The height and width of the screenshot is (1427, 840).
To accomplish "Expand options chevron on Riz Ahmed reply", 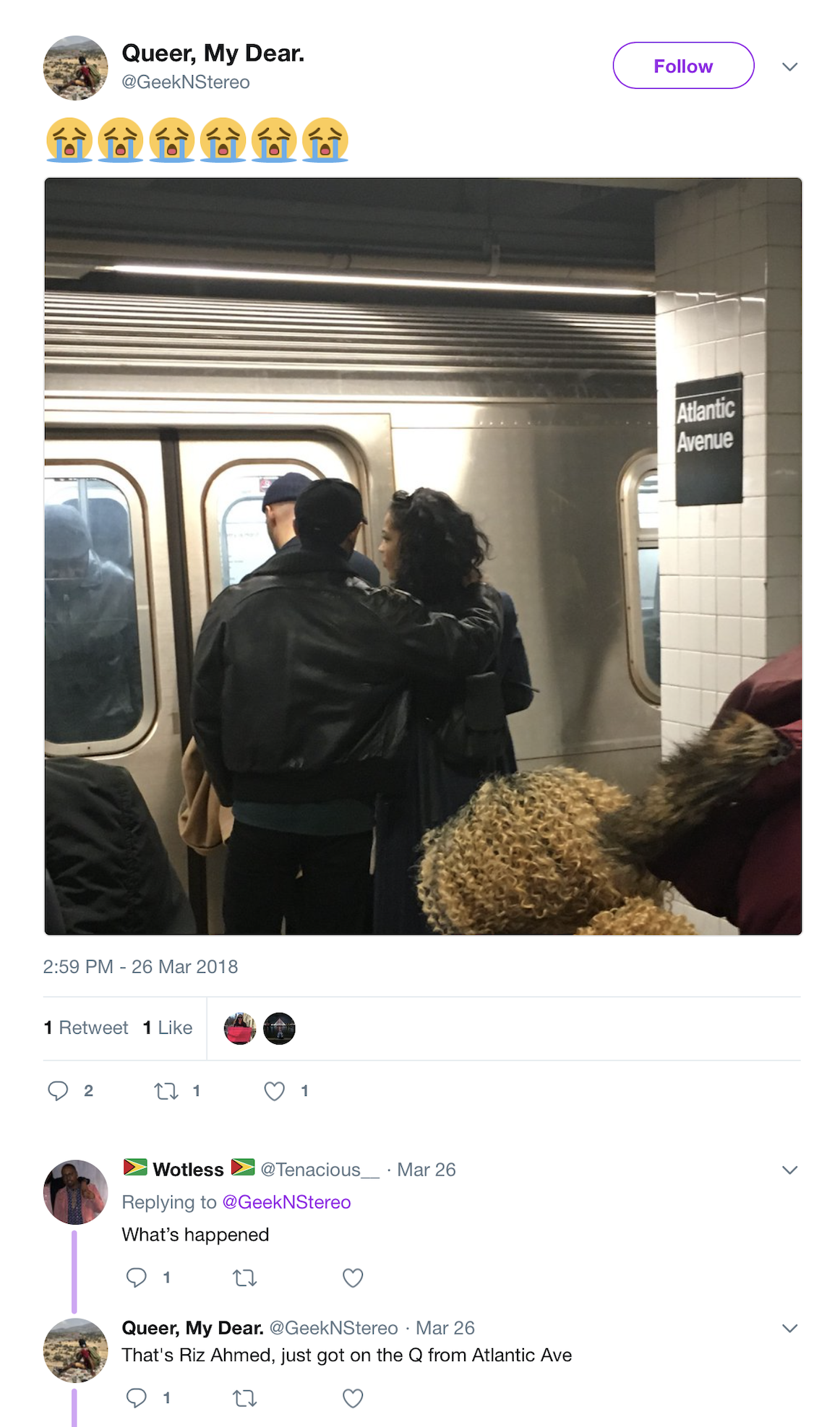I will [790, 1328].
